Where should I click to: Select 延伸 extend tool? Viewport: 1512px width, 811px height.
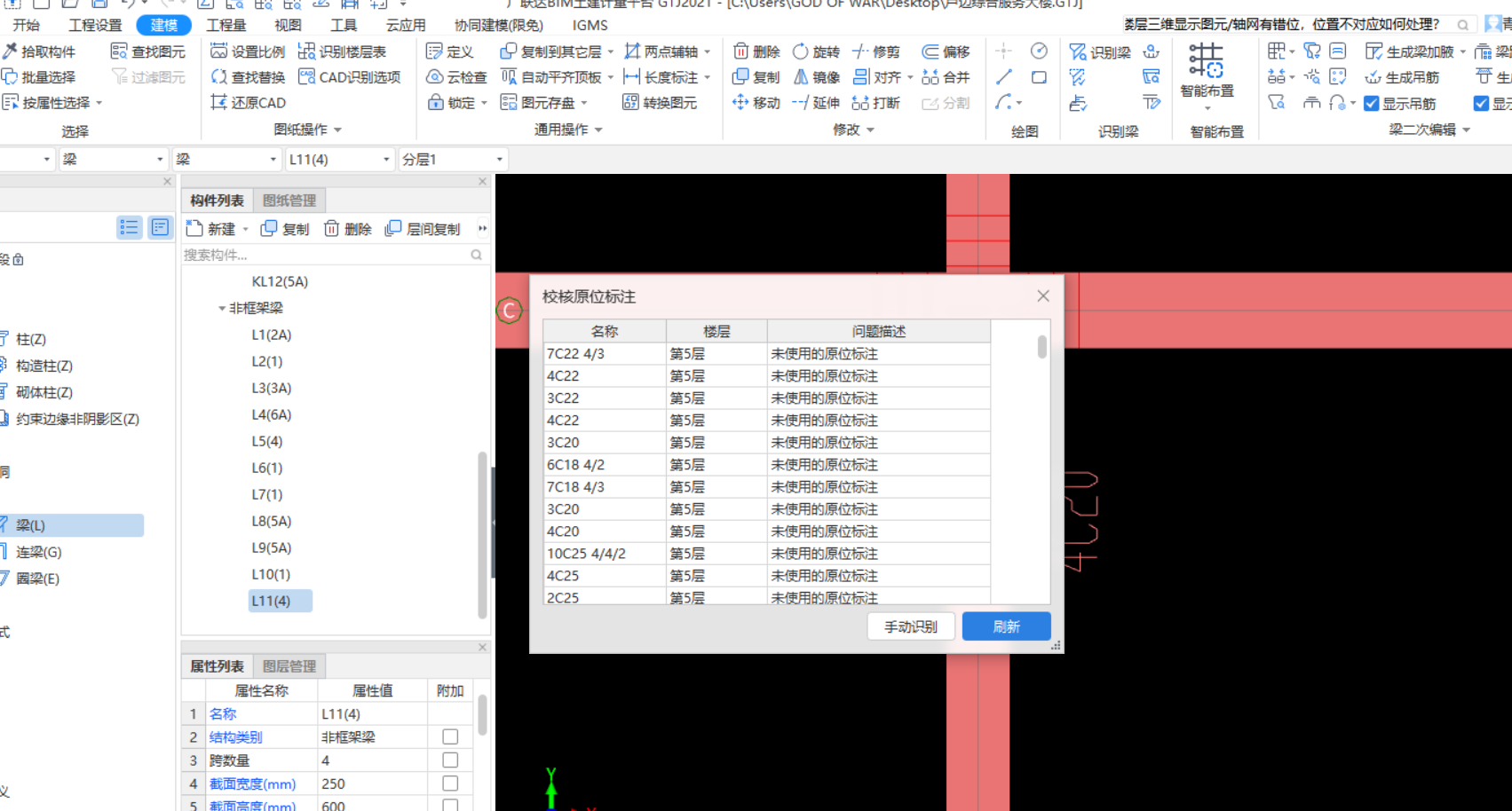tap(816, 103)
